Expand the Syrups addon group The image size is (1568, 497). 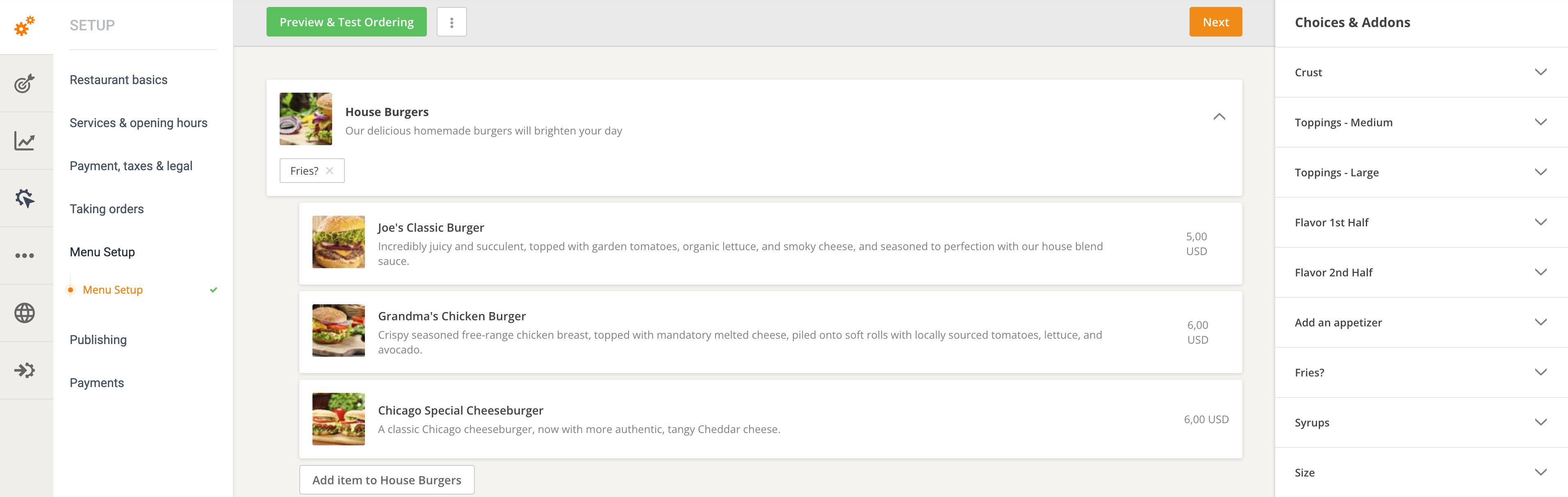[x=1540, y=423]
